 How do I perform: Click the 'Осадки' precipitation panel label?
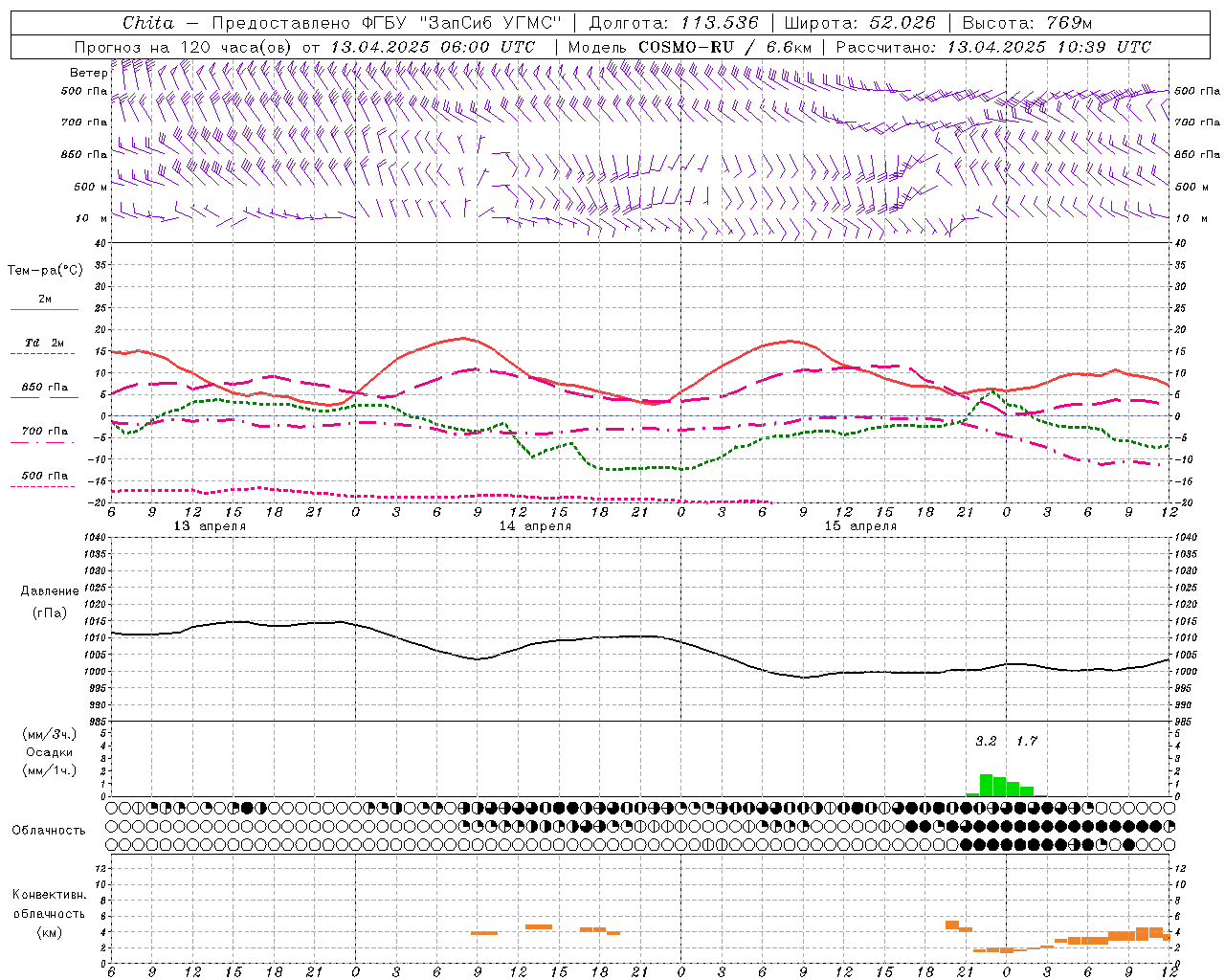49,752
